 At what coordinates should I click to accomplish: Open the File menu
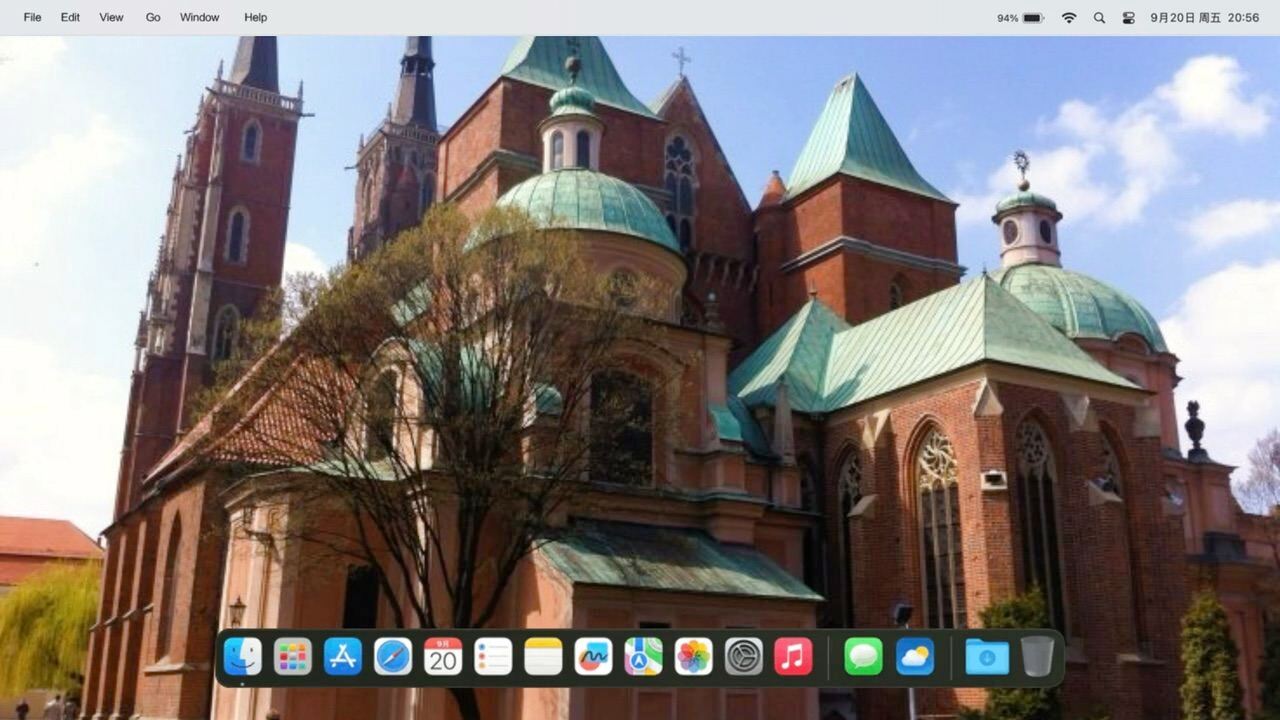click(x=33, y=17)
